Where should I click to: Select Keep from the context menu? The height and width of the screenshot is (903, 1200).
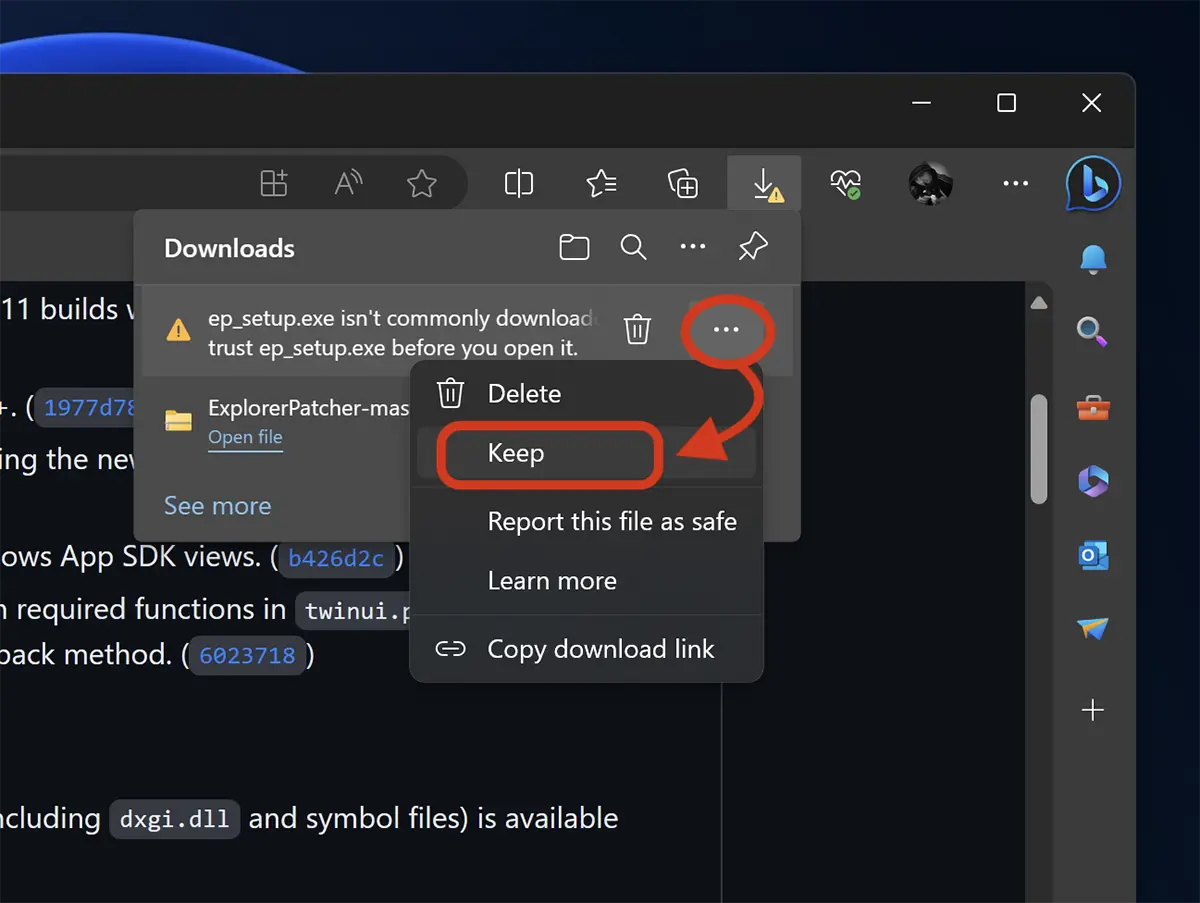515,454
